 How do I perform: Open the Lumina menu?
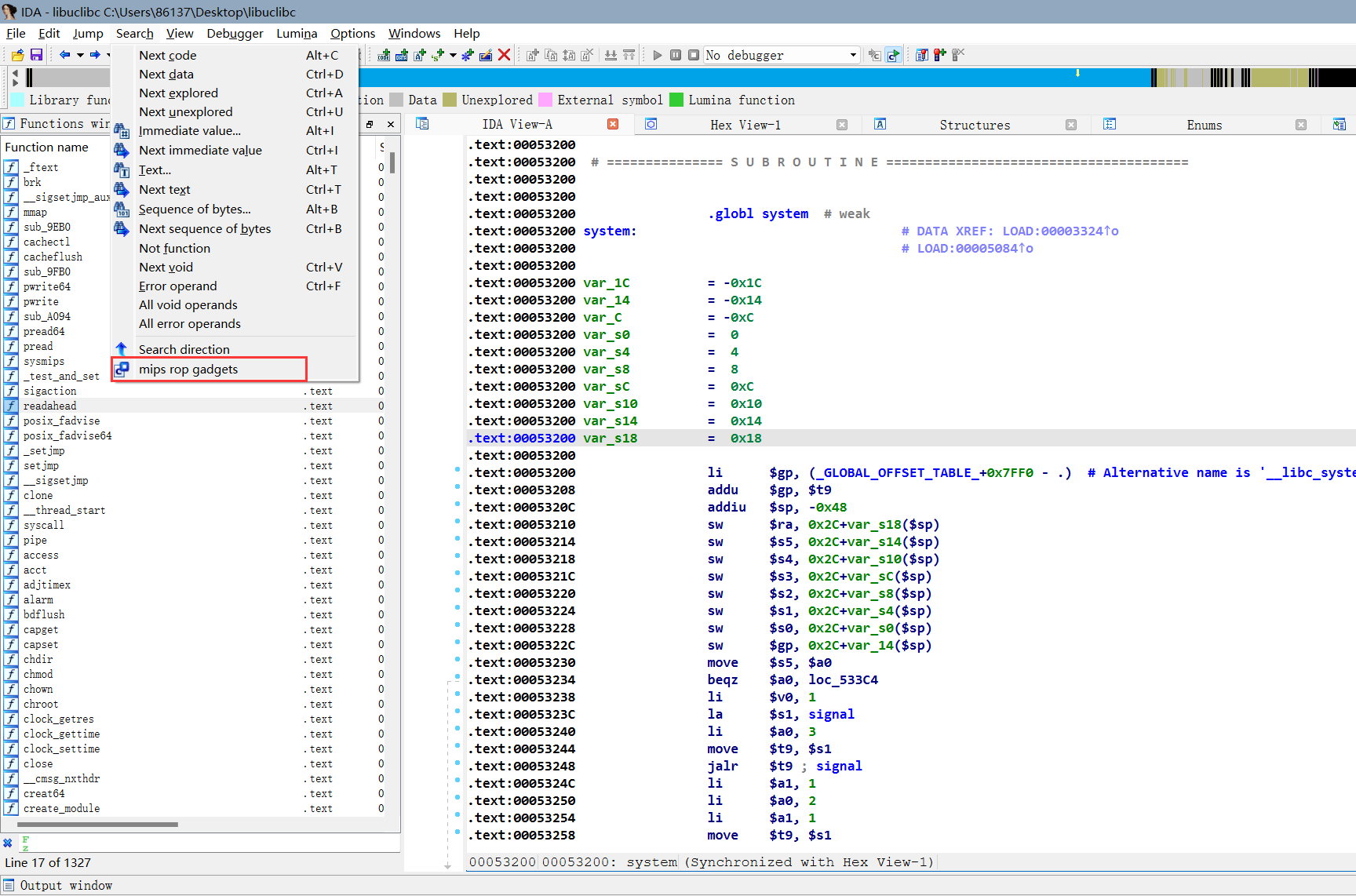click(x=297, y=33)
